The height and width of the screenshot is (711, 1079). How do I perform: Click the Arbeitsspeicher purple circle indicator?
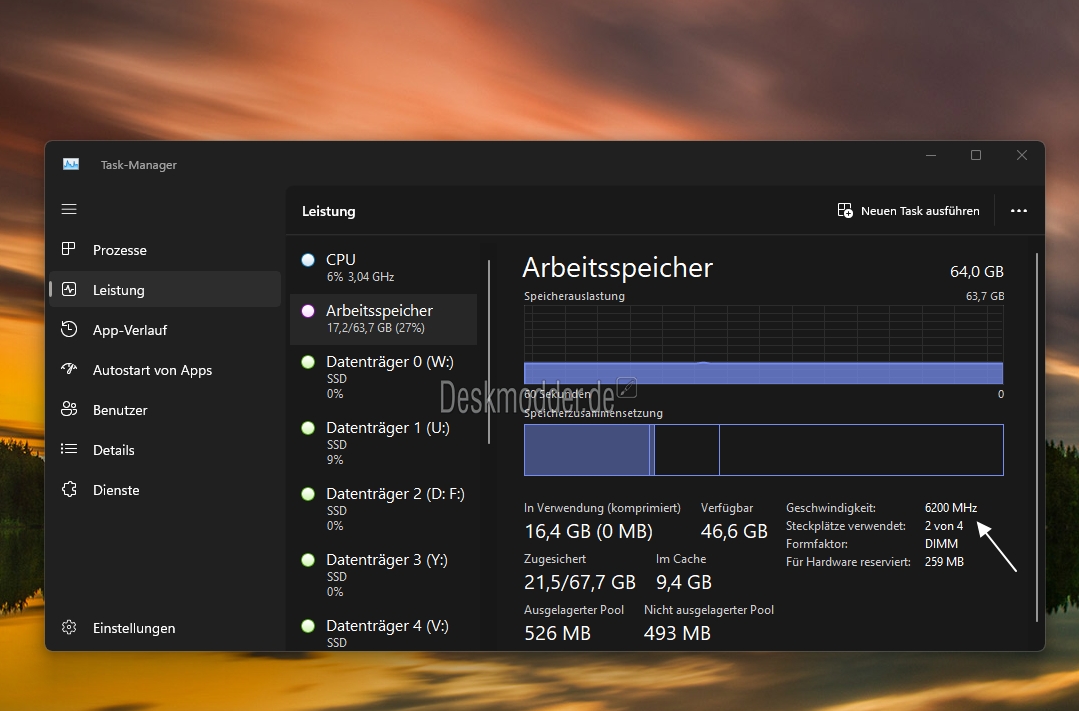tap(308, 311)
